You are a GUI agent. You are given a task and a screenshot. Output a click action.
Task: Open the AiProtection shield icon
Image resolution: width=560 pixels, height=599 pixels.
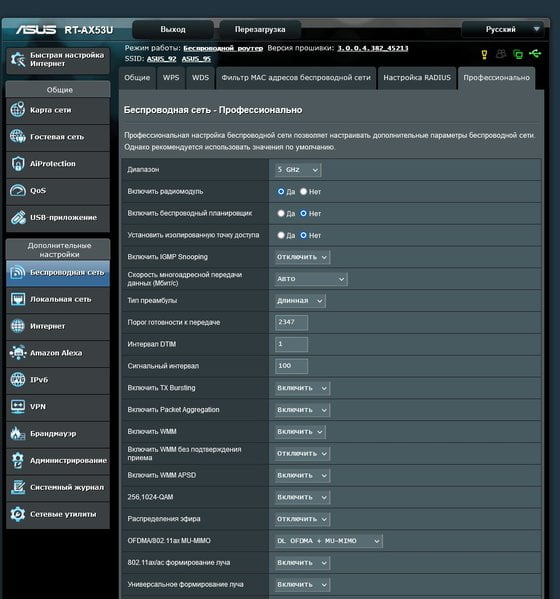click(x=18, y=164)
